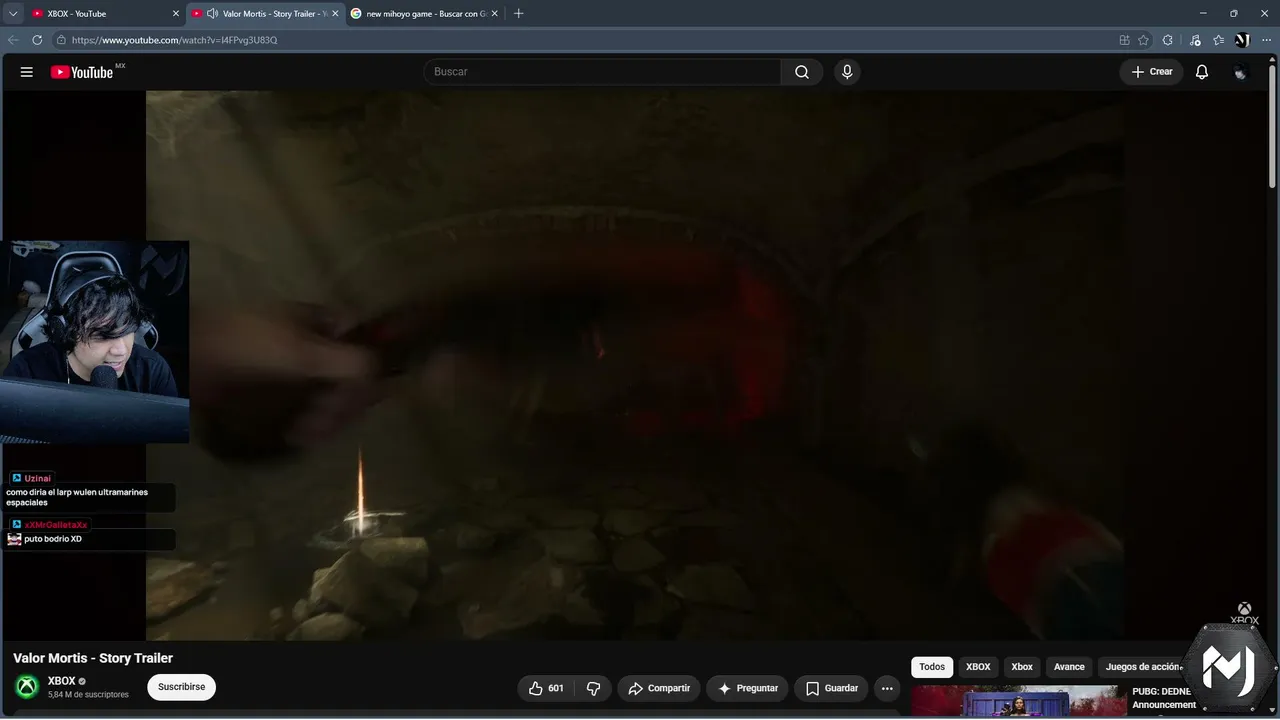
Task: Open more actions for the video
Action: coord(887,688)
